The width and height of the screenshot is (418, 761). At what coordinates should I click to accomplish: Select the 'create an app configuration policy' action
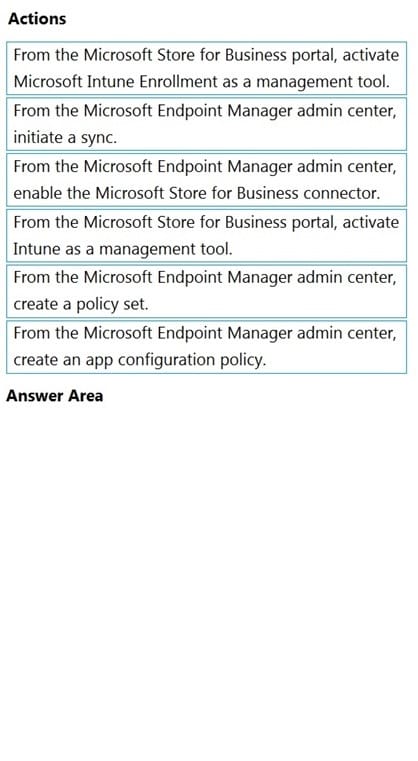(206, 347)
